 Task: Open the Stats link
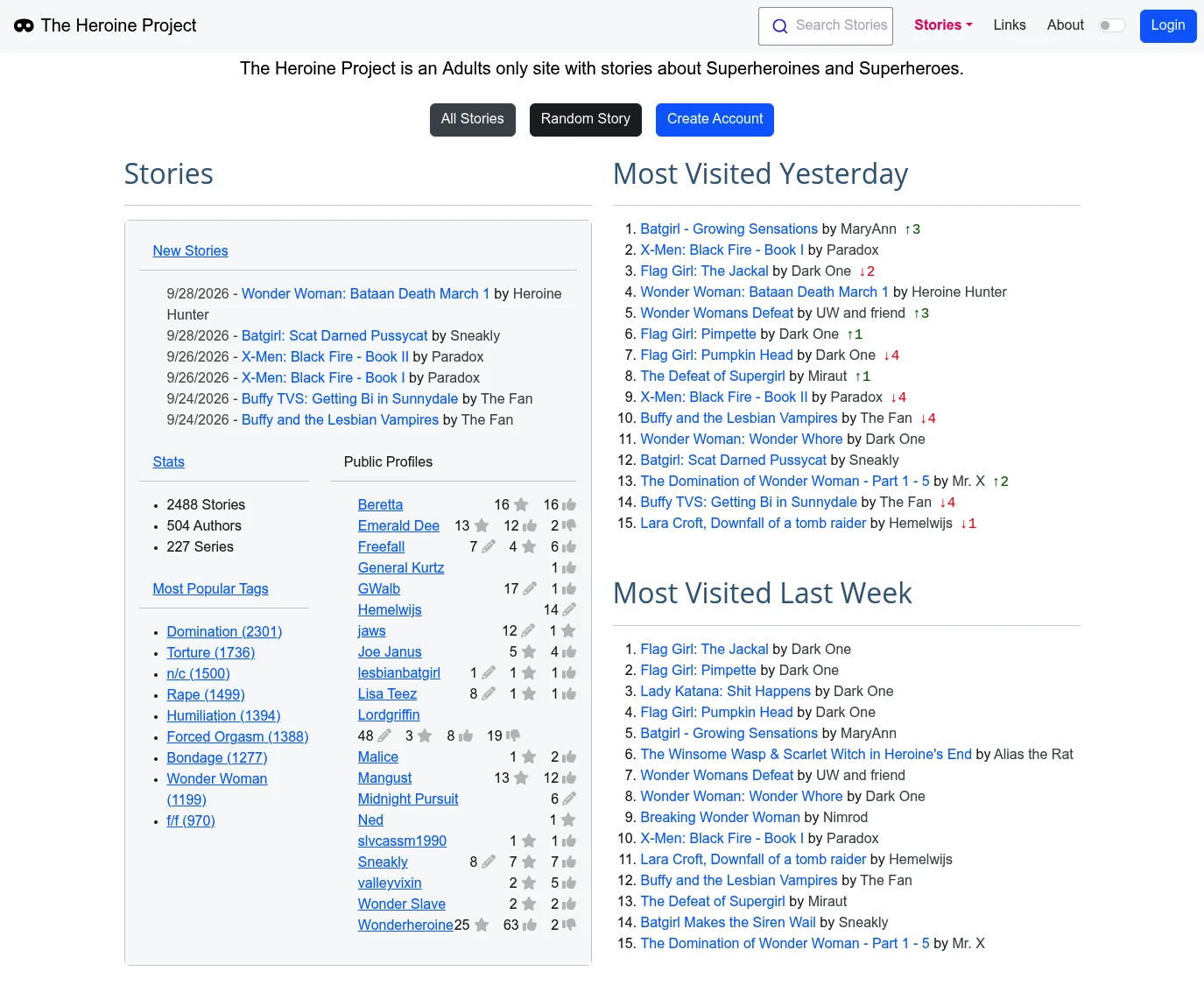pos(169,462)
